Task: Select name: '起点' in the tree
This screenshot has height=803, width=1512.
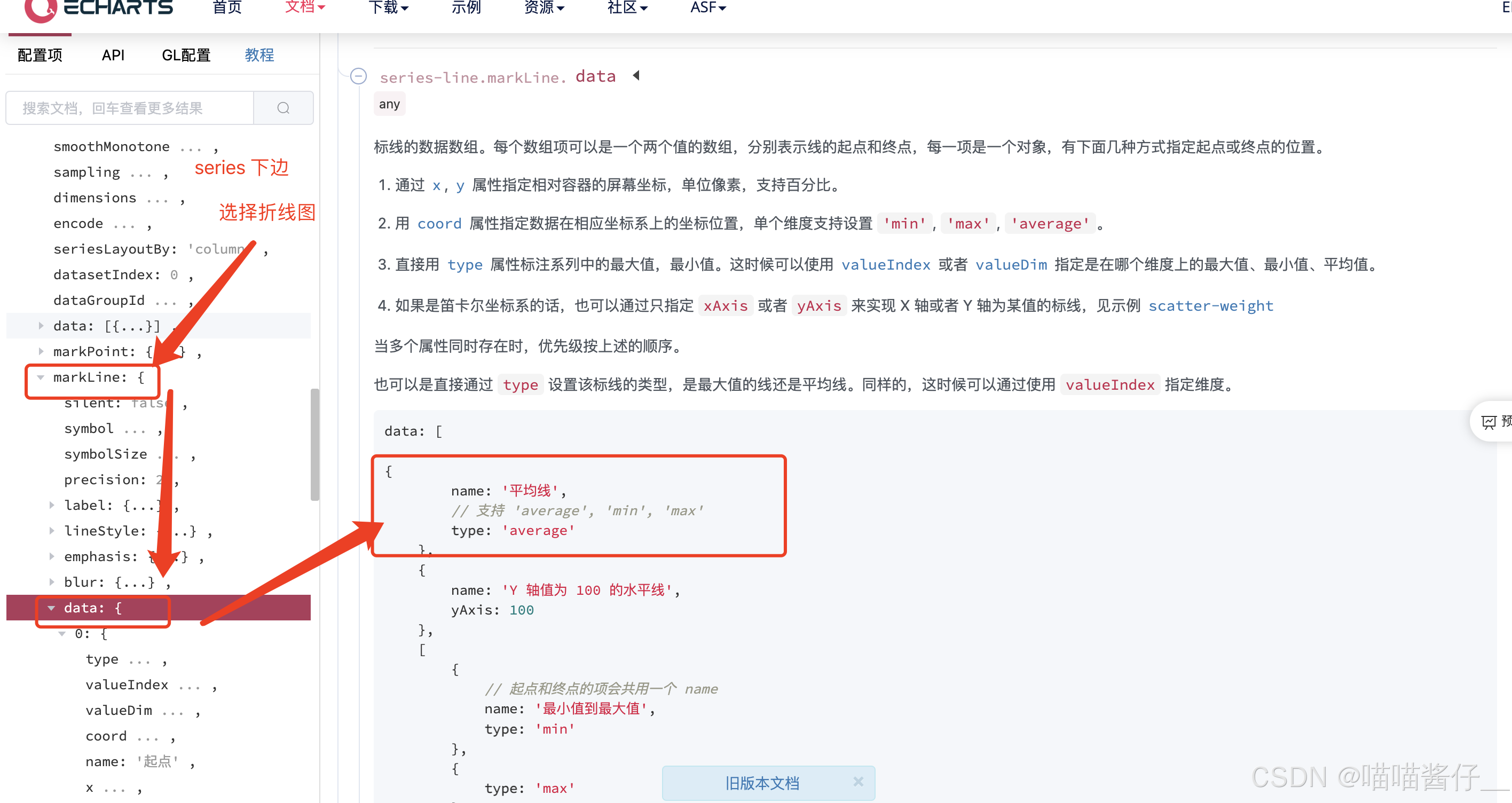Action: tap(132, 762)
